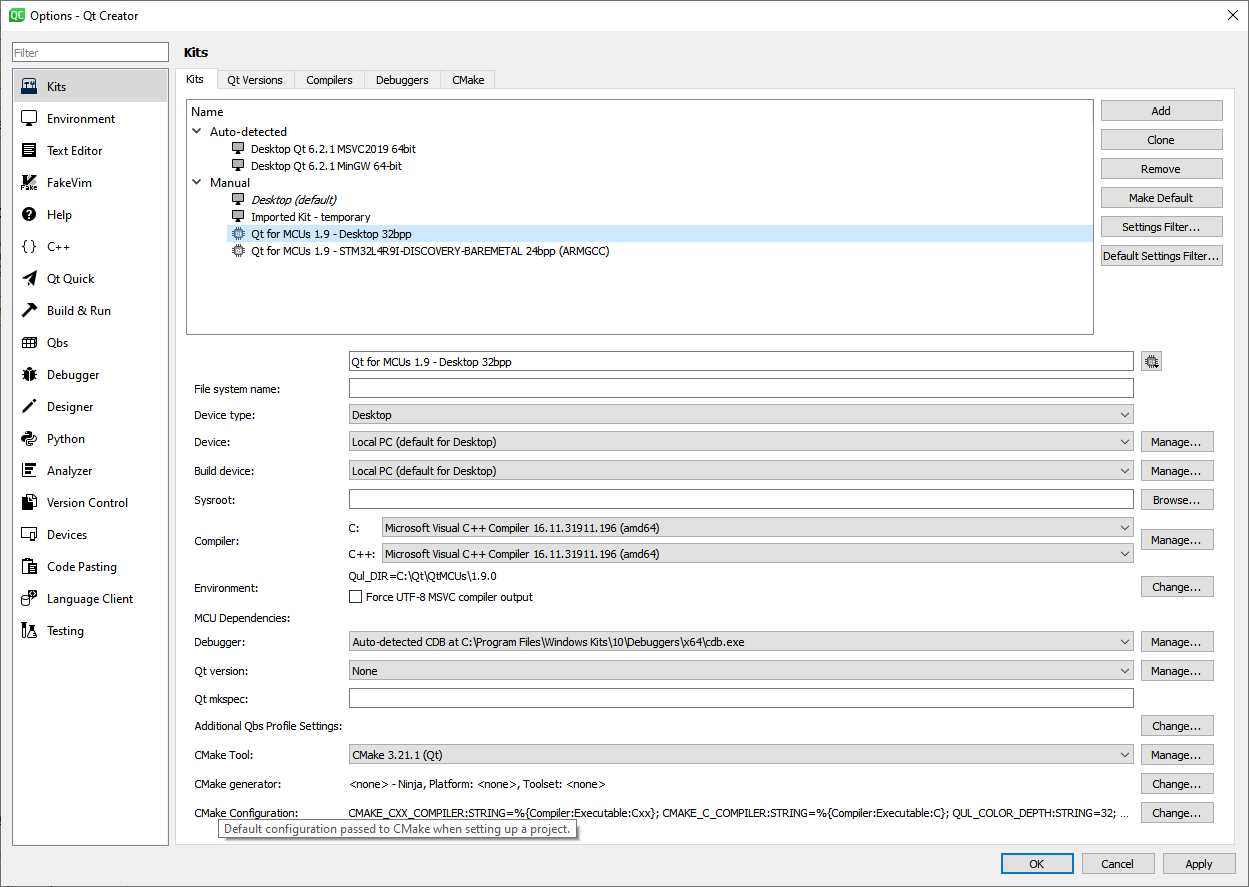
Task: Click the Make Default button
Action: tap(1161, 198)
